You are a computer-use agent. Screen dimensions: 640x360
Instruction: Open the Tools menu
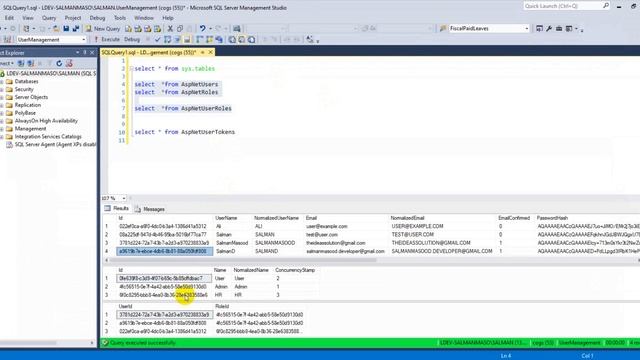120,18
